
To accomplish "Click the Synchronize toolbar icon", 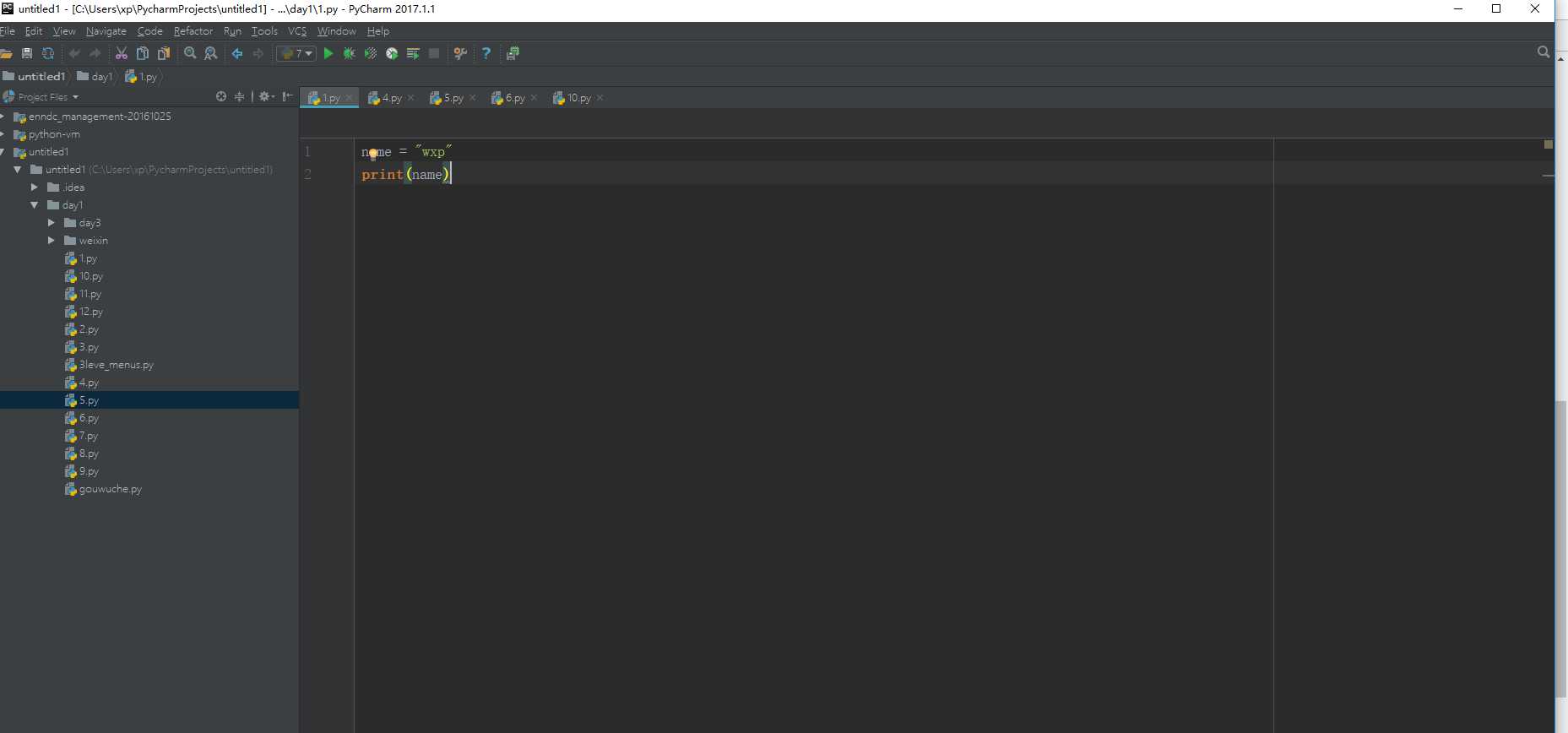I will [48, 53].
